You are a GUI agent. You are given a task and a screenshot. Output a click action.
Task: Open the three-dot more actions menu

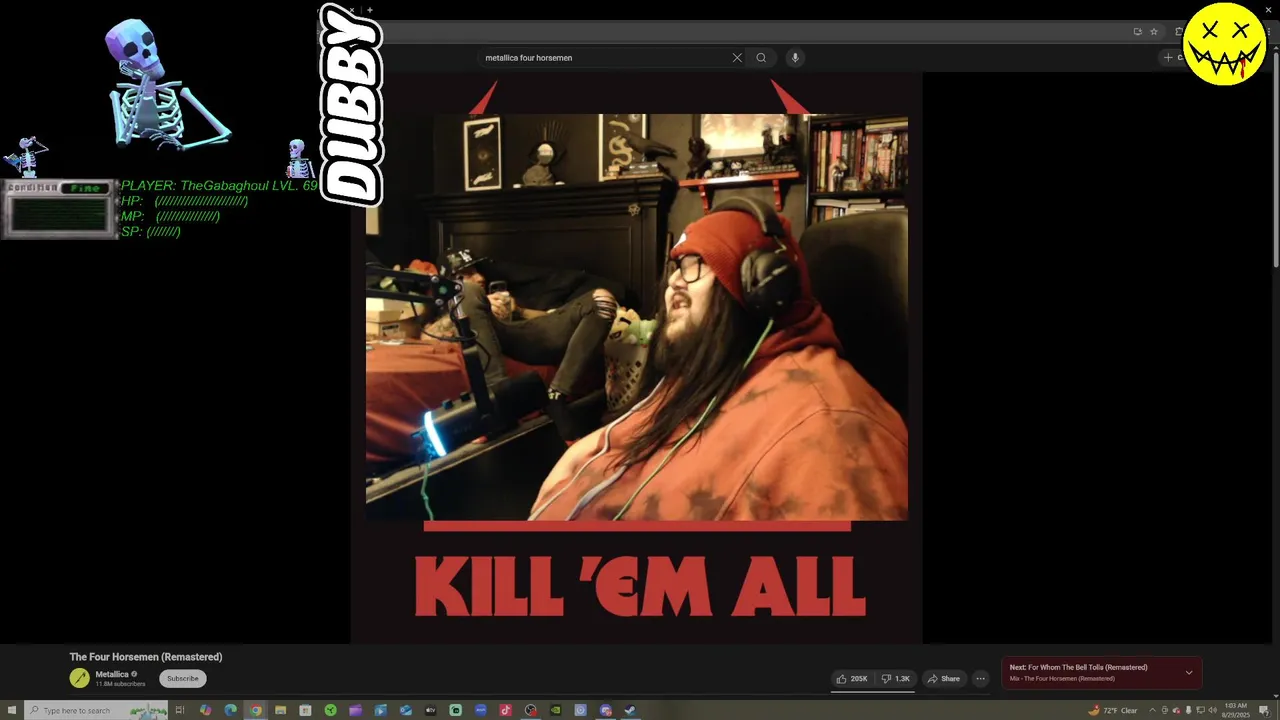tap(981, 679)
